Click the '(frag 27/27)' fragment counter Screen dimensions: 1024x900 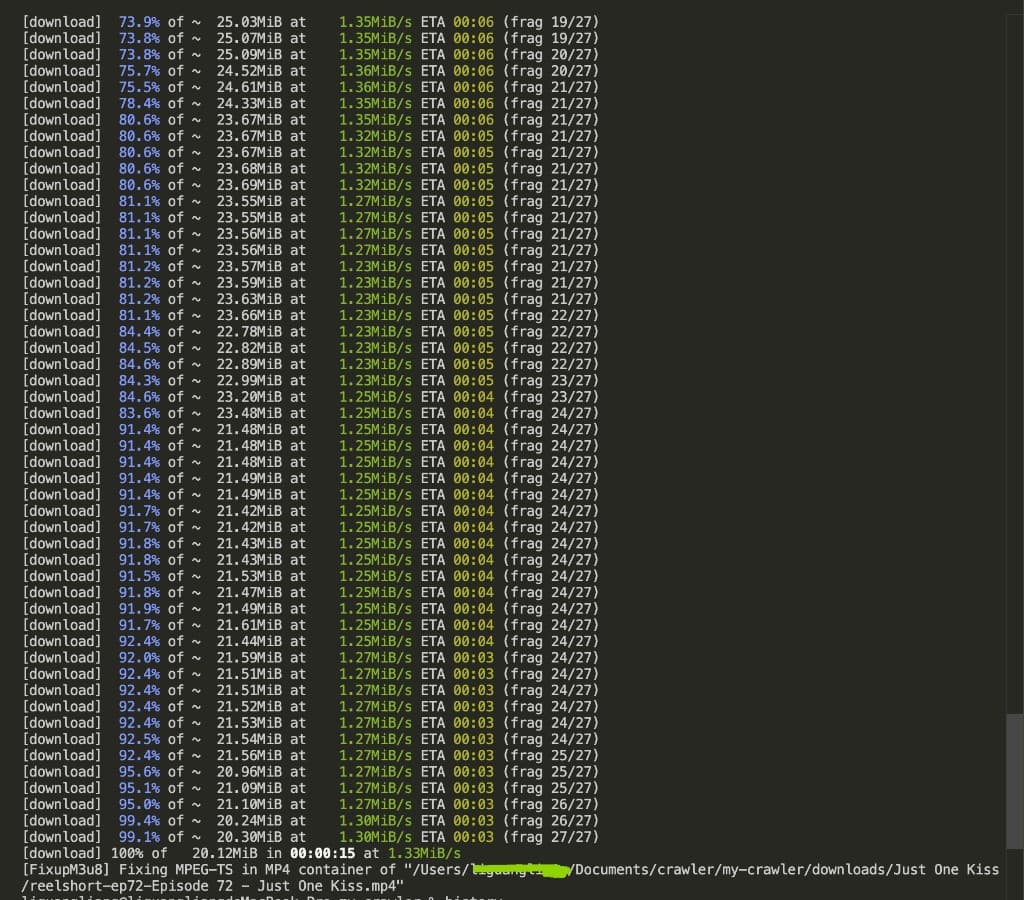tap(551, 837)
